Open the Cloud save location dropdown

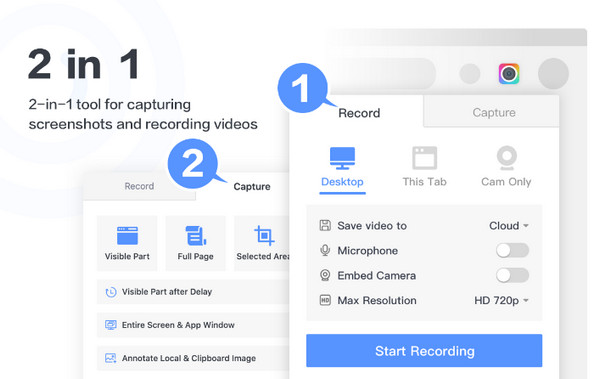coord(509,225)
